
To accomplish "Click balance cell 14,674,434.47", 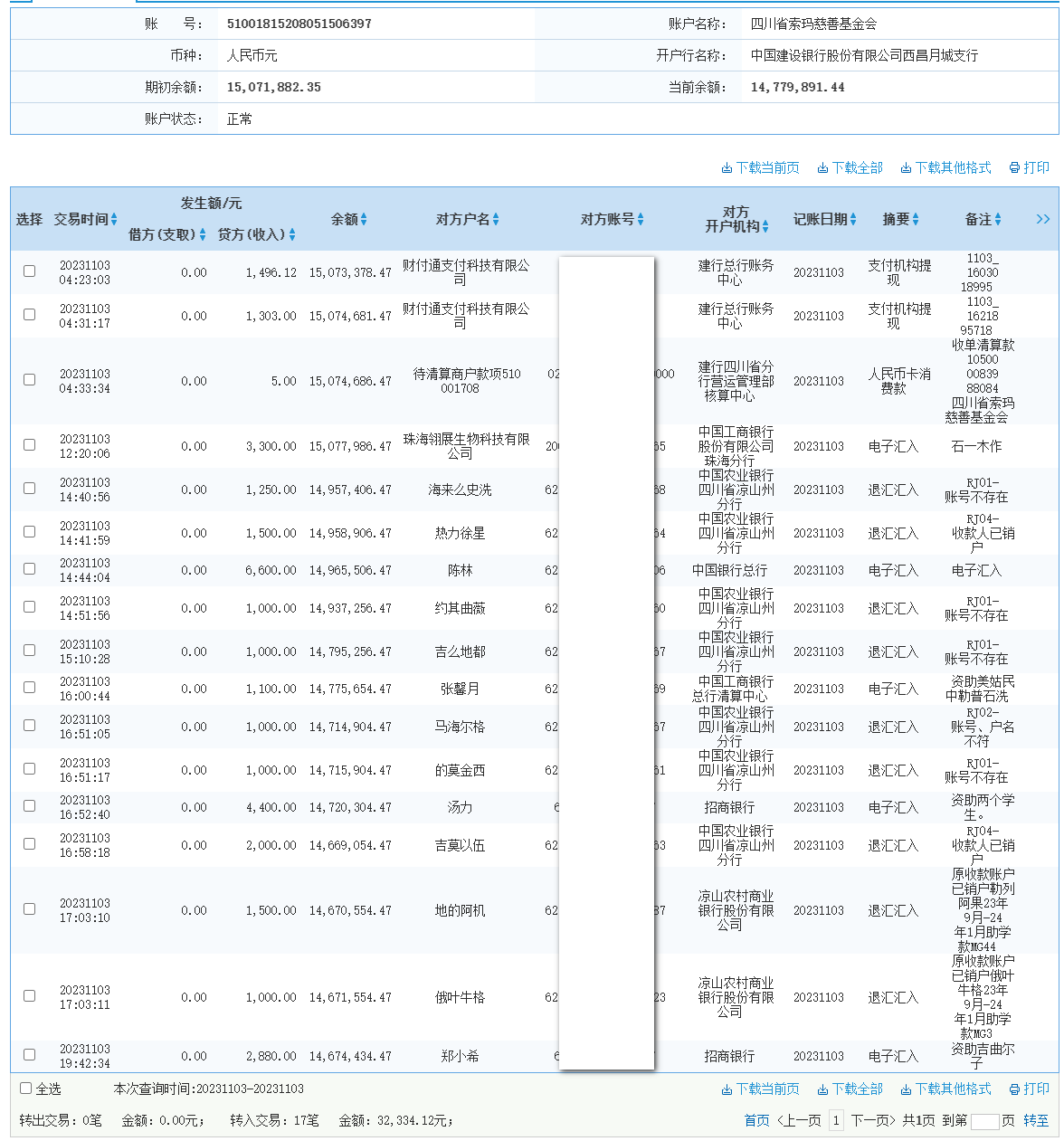I will [350, 1056].
